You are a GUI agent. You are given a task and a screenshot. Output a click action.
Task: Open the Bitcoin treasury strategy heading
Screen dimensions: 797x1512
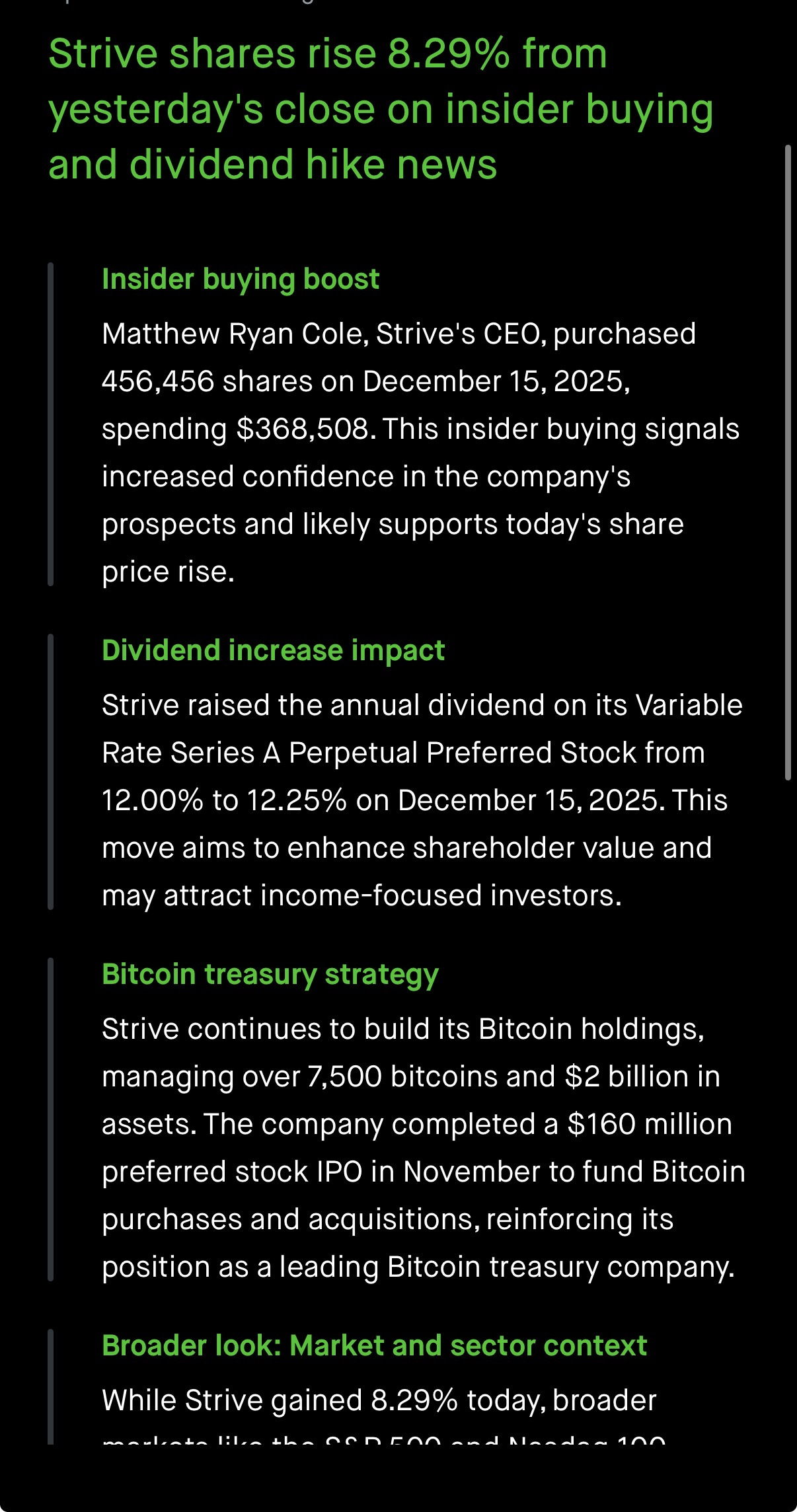270,974
